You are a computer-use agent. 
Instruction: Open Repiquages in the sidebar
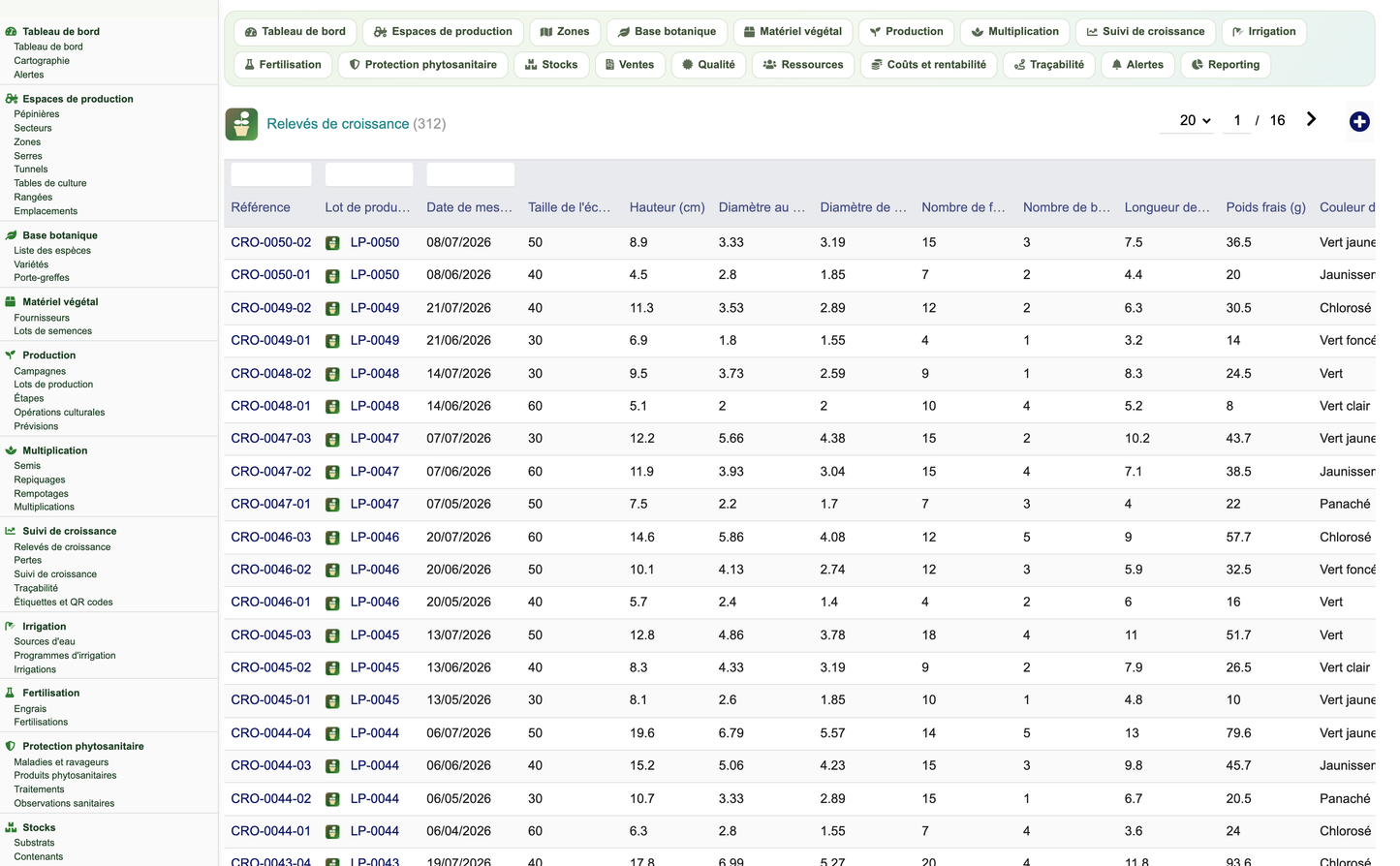pyautogui.click(x=40, y=480)
